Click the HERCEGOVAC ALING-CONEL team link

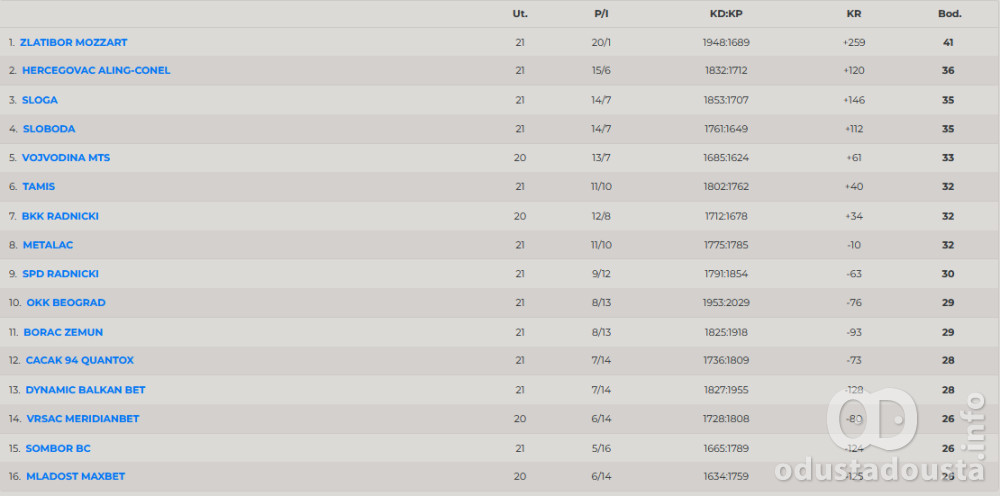point(96,71)
